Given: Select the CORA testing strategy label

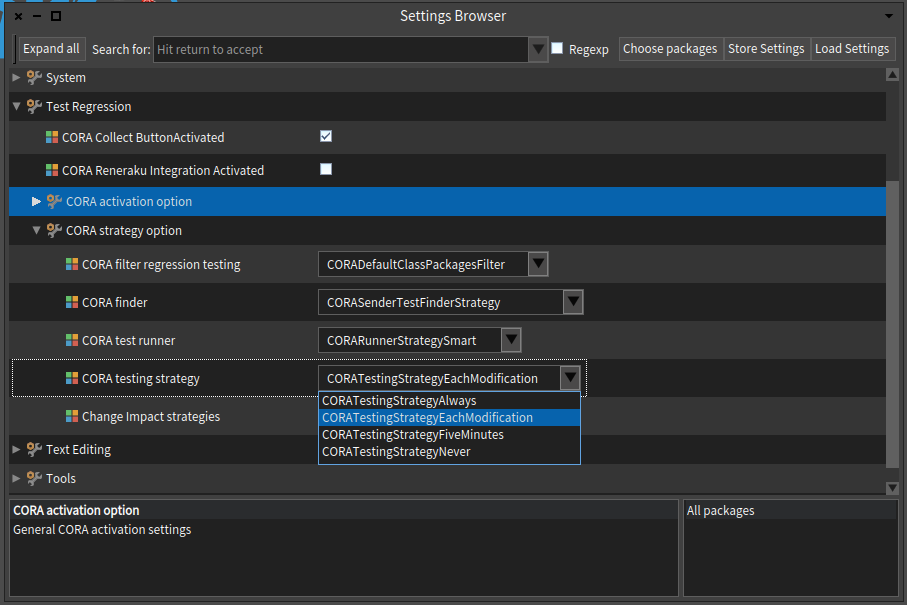Looking at the screenshot, I should tap(141, 379).
